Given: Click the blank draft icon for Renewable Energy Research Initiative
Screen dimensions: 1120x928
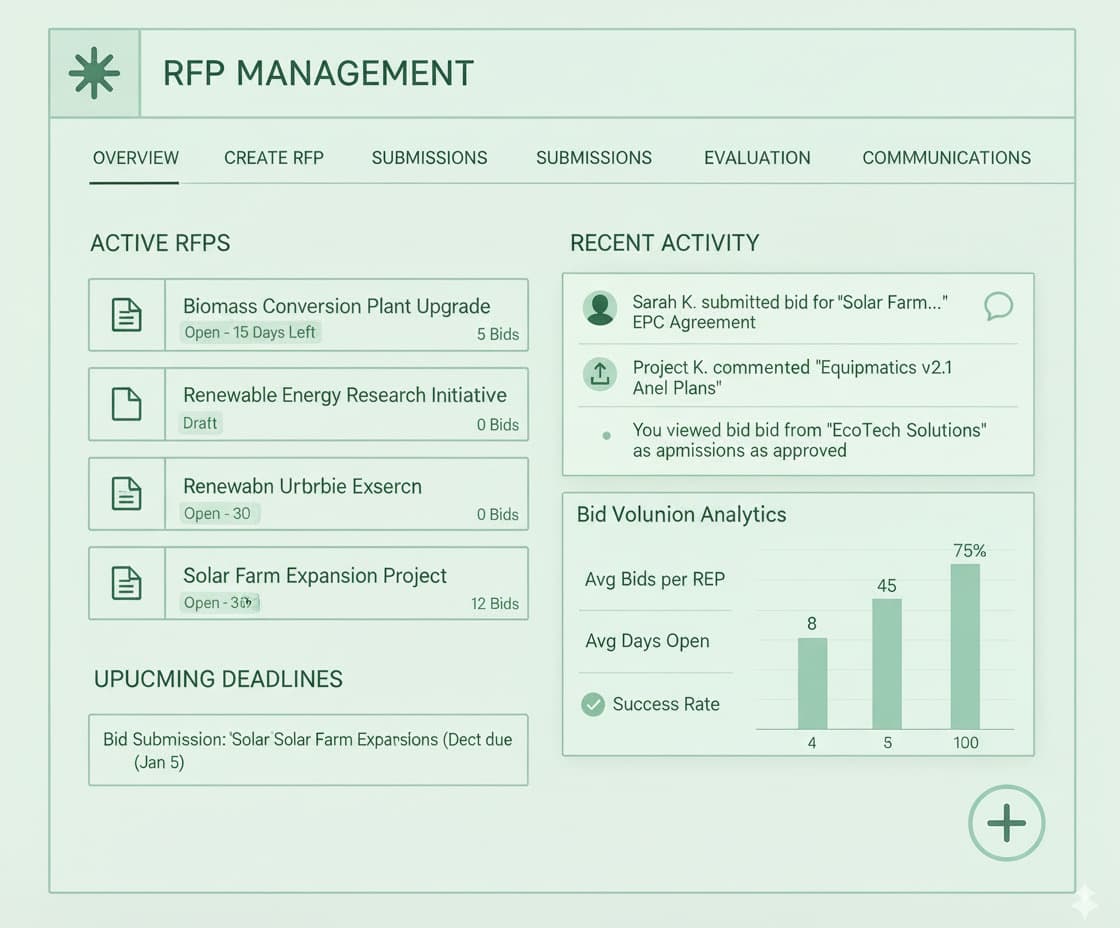Looking at the screenshot, I should pos(127,404).
